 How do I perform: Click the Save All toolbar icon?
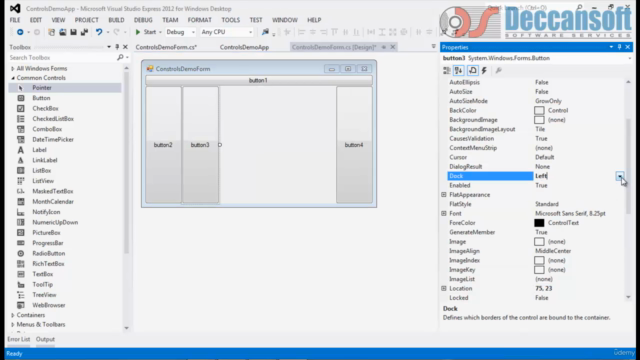point(84,32)
